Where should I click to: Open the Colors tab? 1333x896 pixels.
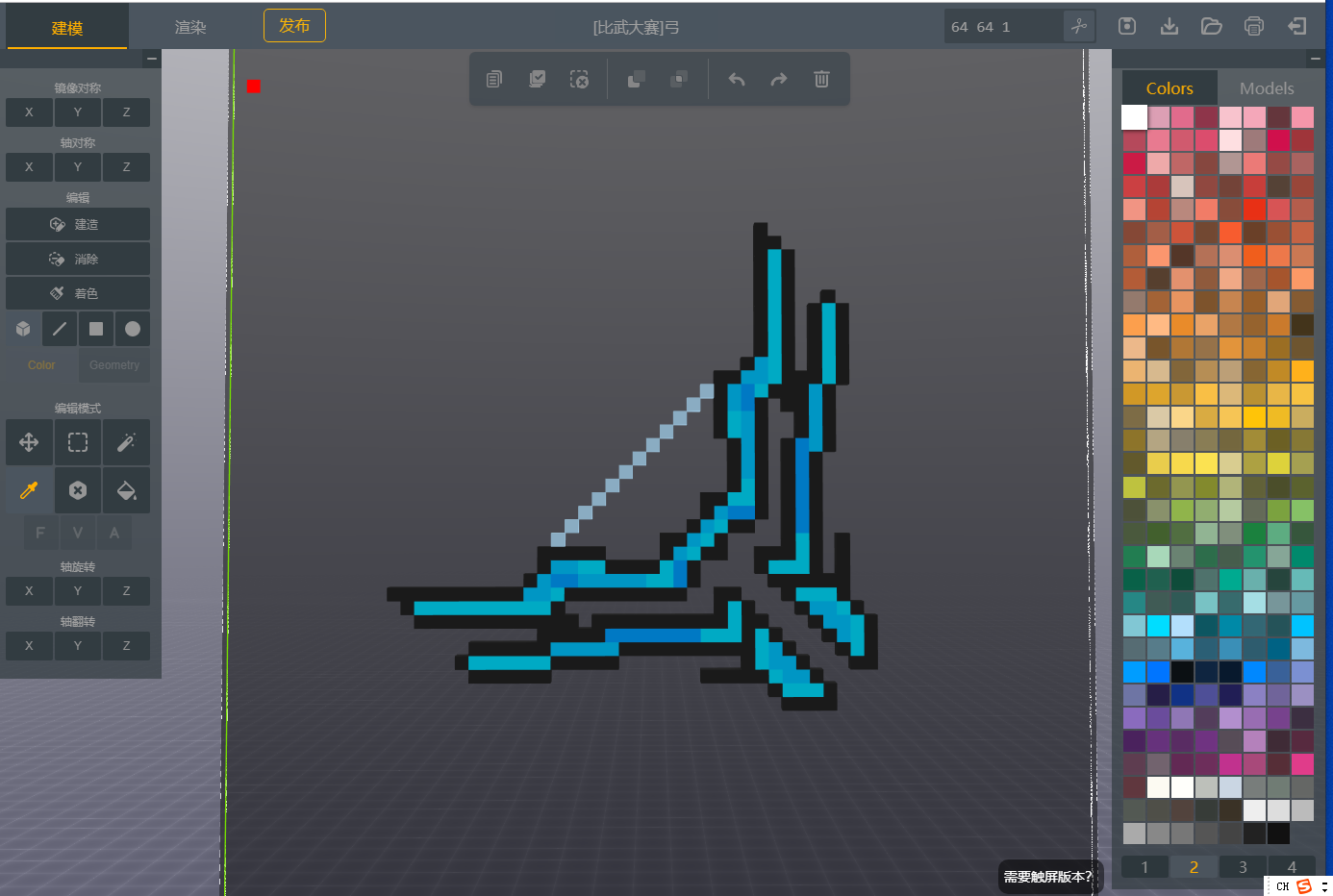coord(1170,88)
